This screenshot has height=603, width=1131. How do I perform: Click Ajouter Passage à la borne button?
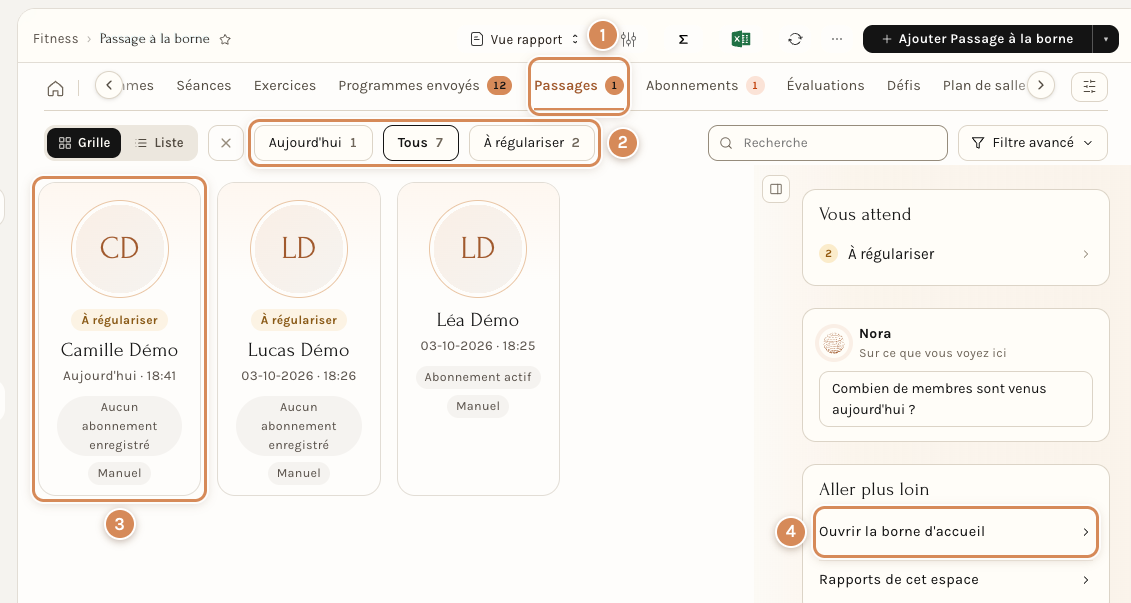(978, 39)
